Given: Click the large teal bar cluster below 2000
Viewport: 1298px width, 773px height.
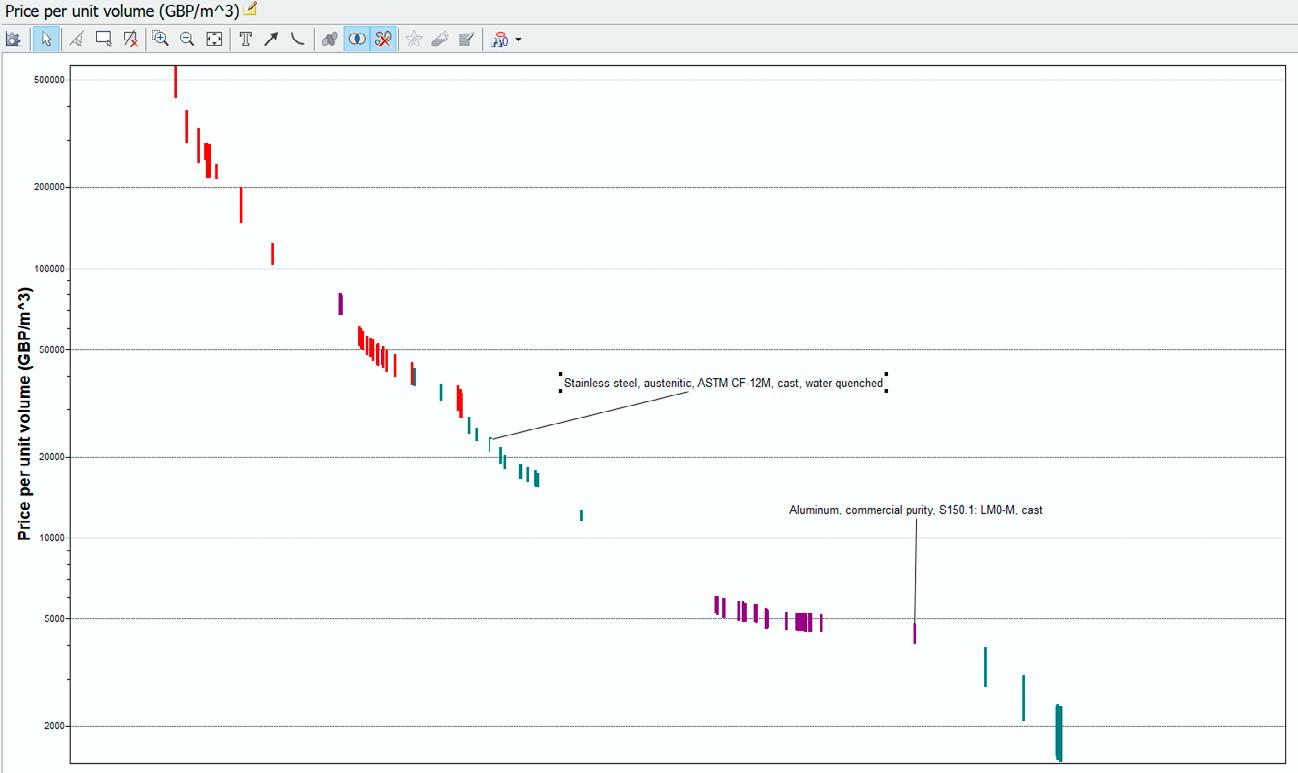Looking at the screenshot, I should click(1058, 733).
